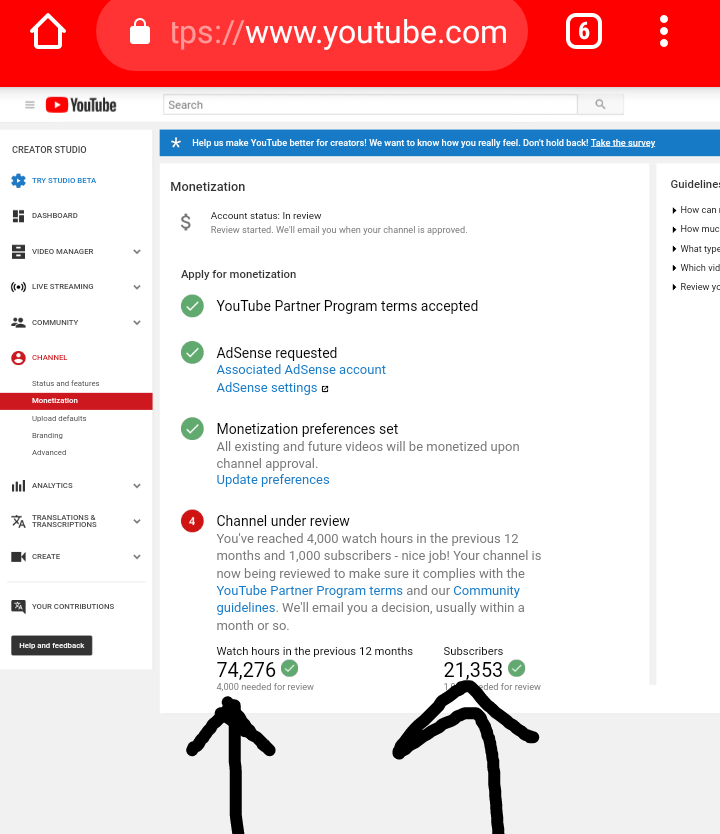The image size is (720, 834).
Task: Open Status and features submenu item
Action: point(65,383)
